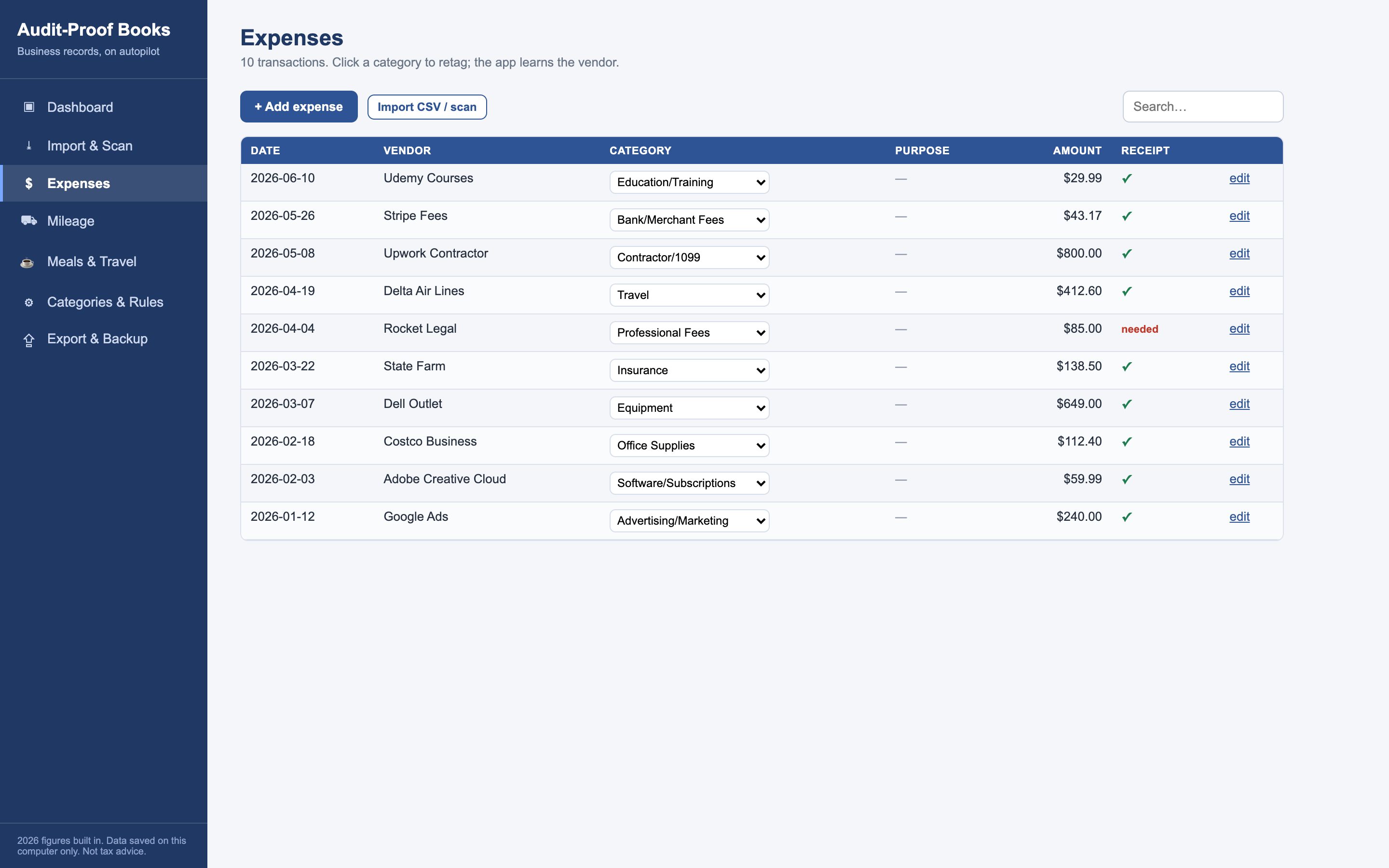This screenshot has width=1389, height=868.
Task: Open Bank/Merchant Fees category dropdown
Action: pyautogui.click(x=689, y=220)
